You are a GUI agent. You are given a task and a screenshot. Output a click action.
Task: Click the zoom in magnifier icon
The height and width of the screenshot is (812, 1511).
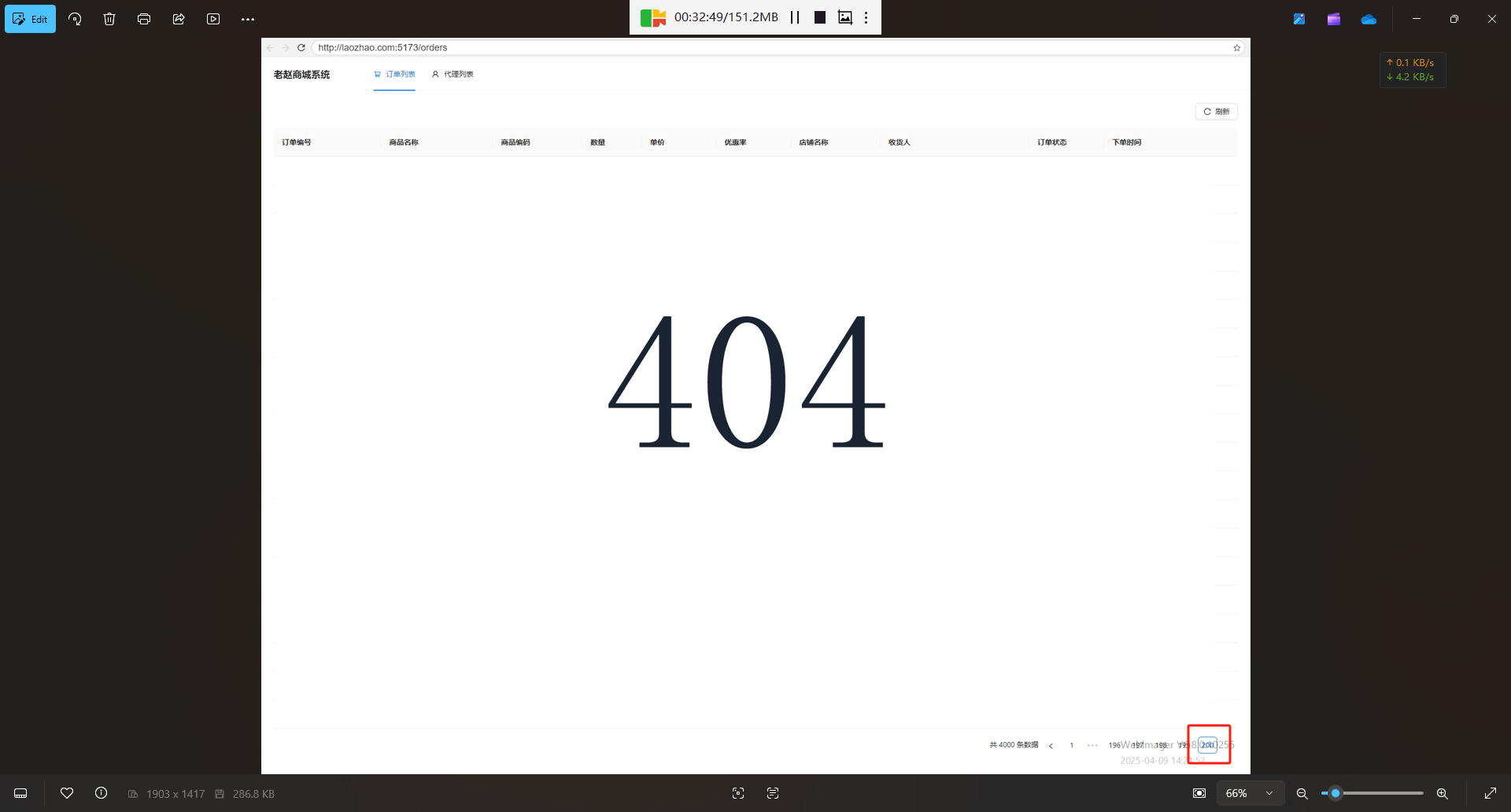coord(1442,793)
